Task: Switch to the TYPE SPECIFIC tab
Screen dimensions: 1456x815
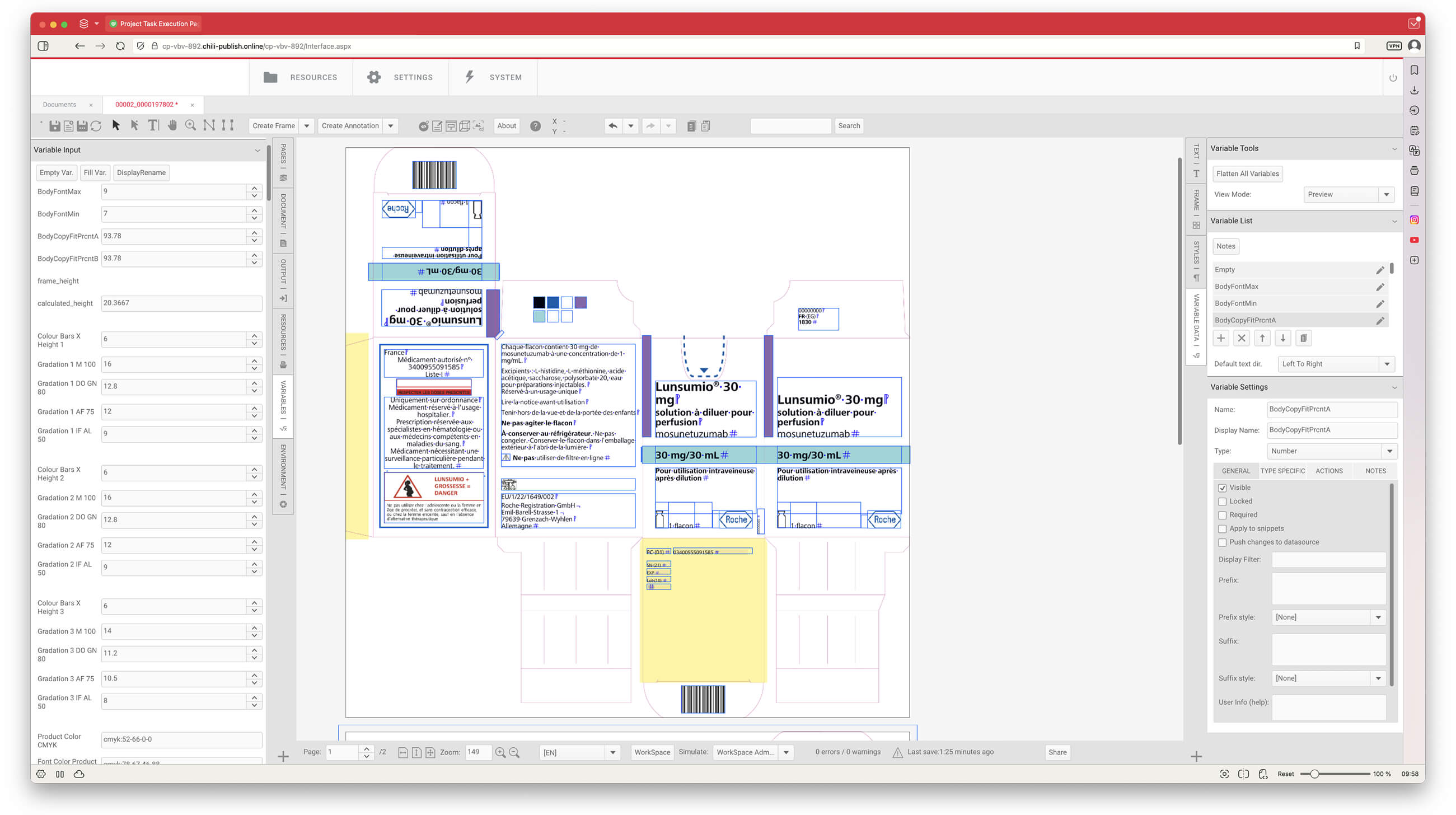Action: (1282, 471)
